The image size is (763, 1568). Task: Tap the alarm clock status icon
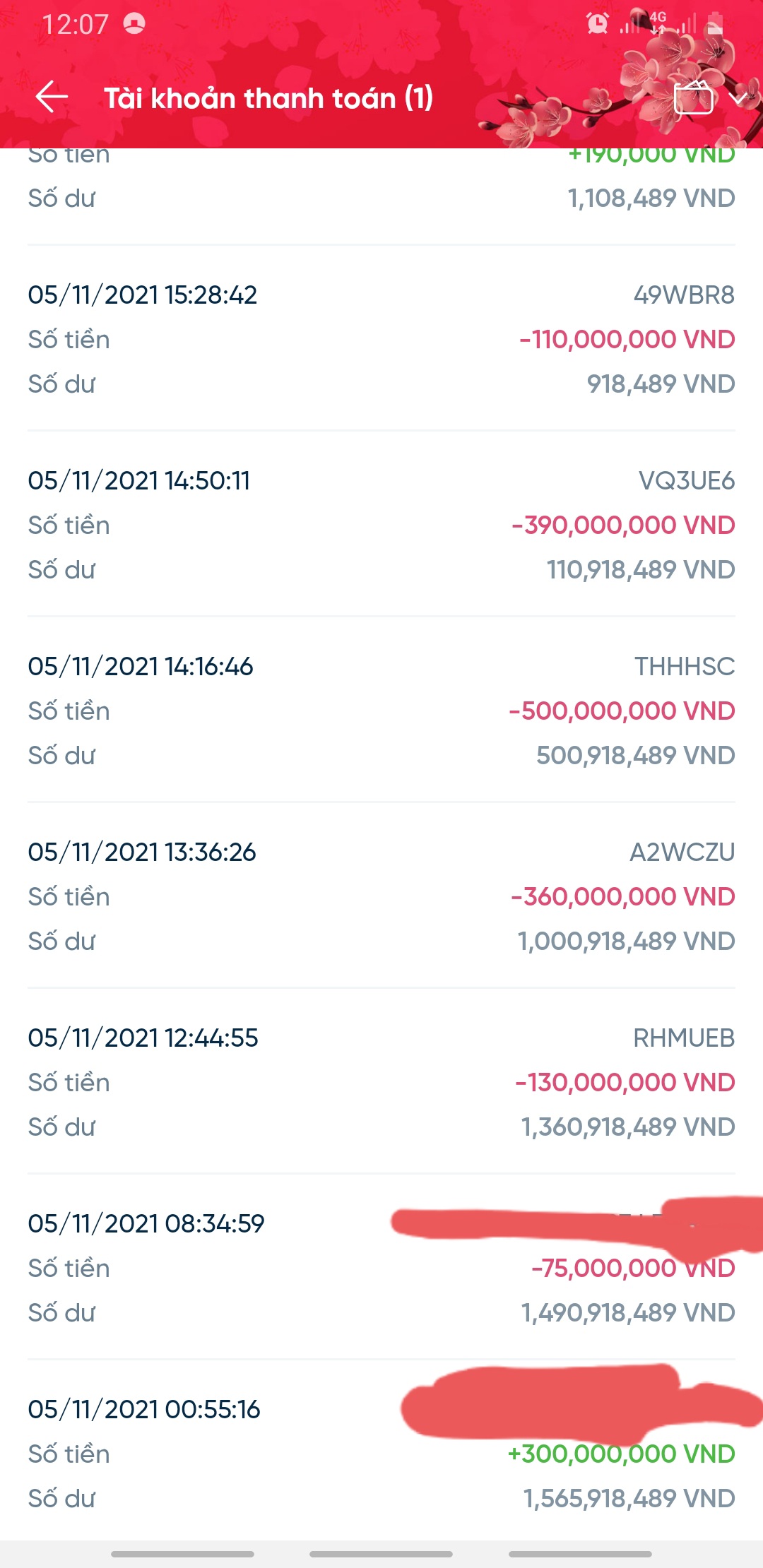coord(597,23)
